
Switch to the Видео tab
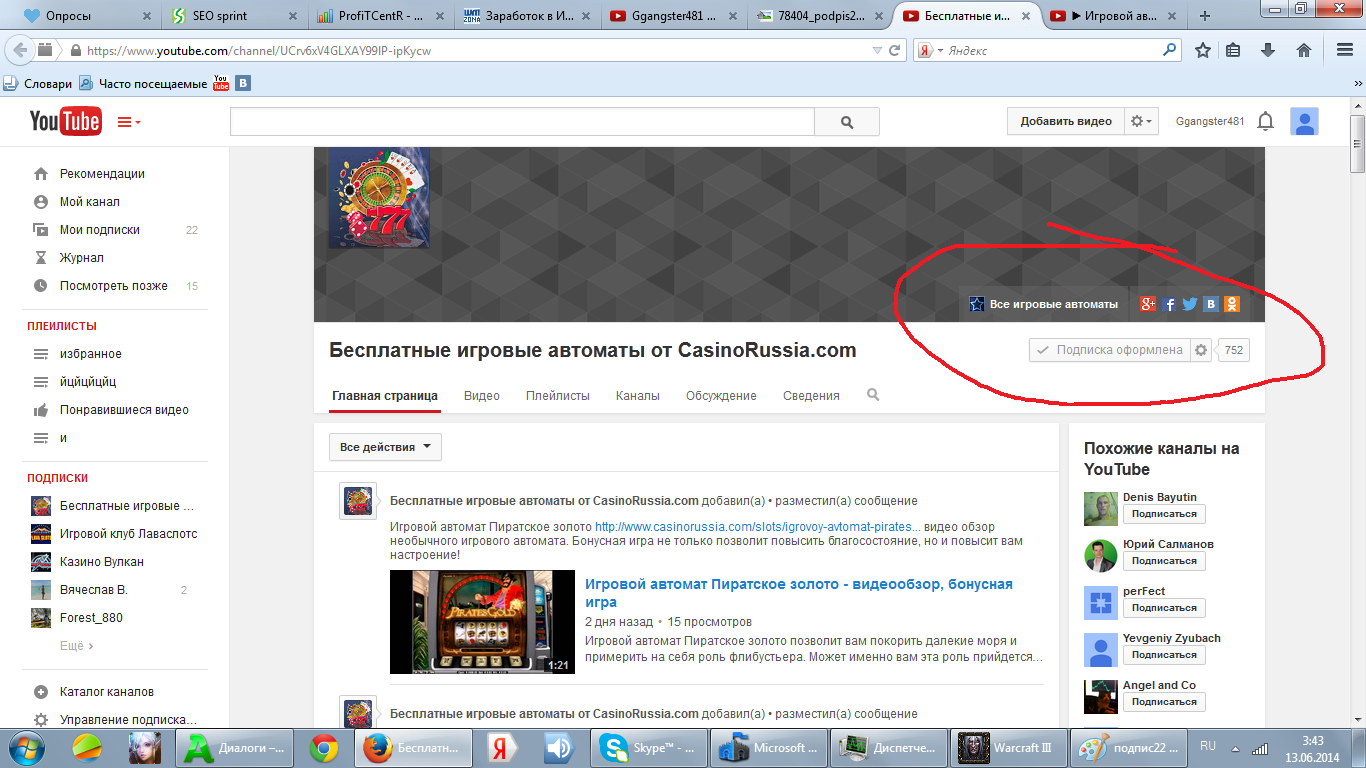pyautogui.click(x=482, y=395)
